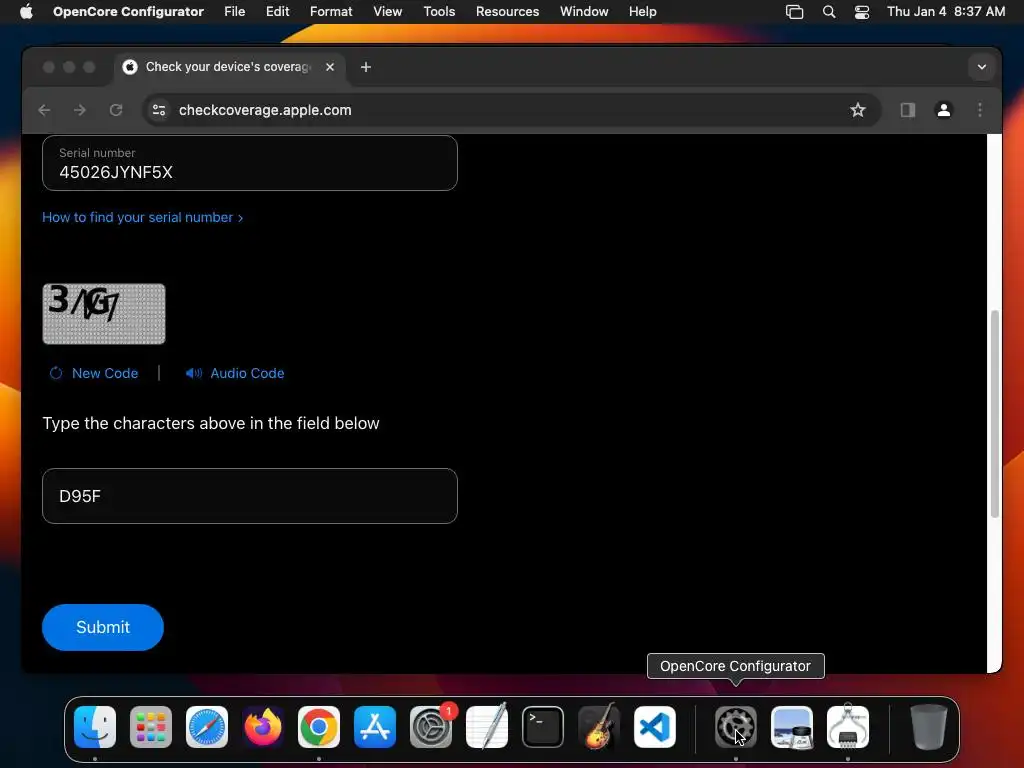
Task: Toggle the browser side panel
Action: coord(908,110)
